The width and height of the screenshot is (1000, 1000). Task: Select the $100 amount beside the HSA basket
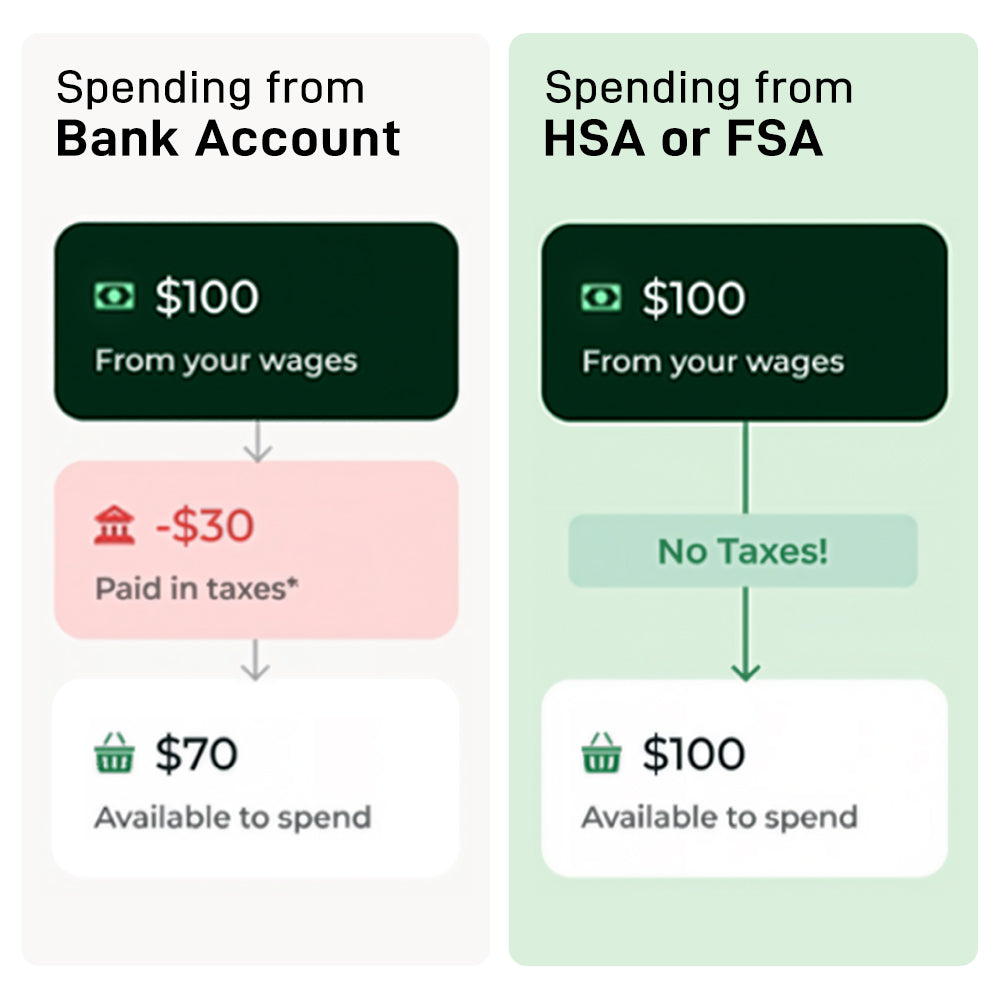point(694,754)
